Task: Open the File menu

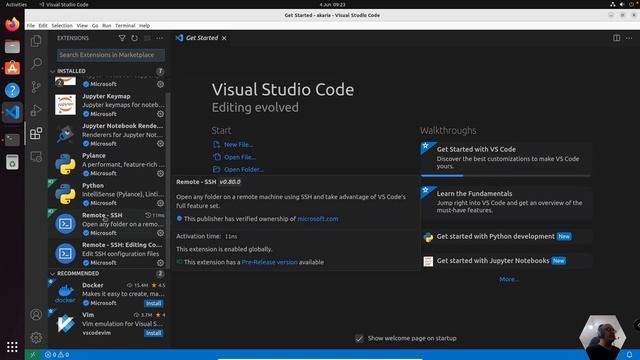Action: pos(31,25)
